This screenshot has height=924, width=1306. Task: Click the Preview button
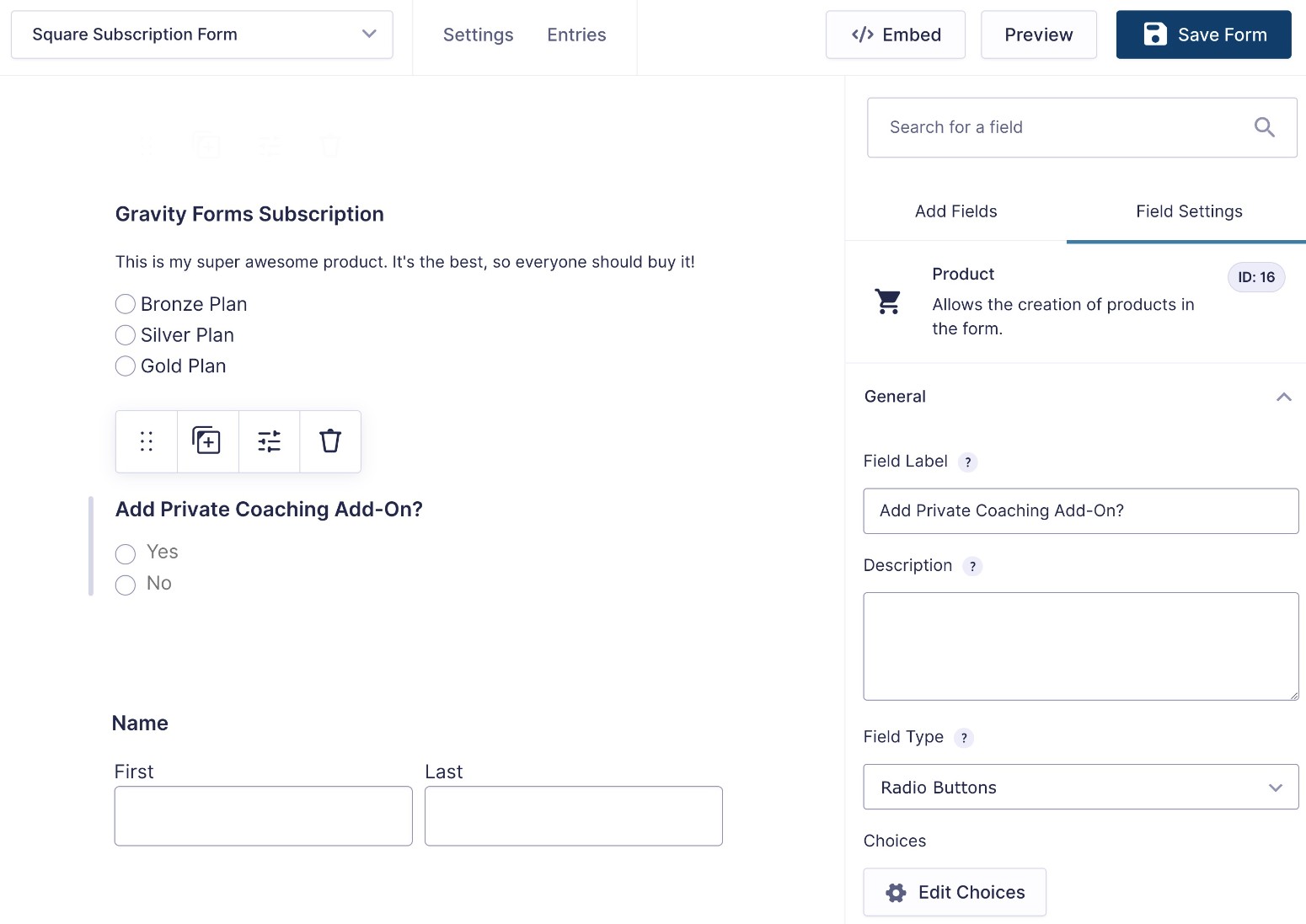[1039, 35]
